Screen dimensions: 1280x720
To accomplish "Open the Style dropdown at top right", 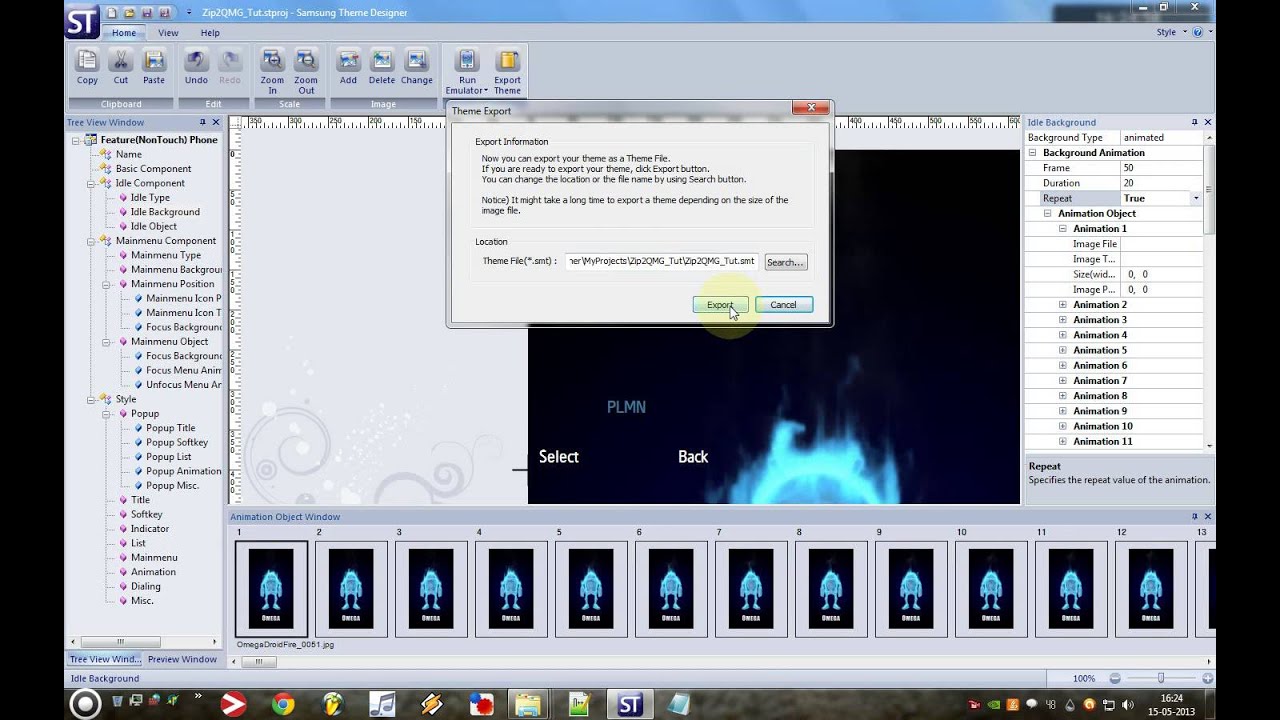I will [x=1170, y=32].
